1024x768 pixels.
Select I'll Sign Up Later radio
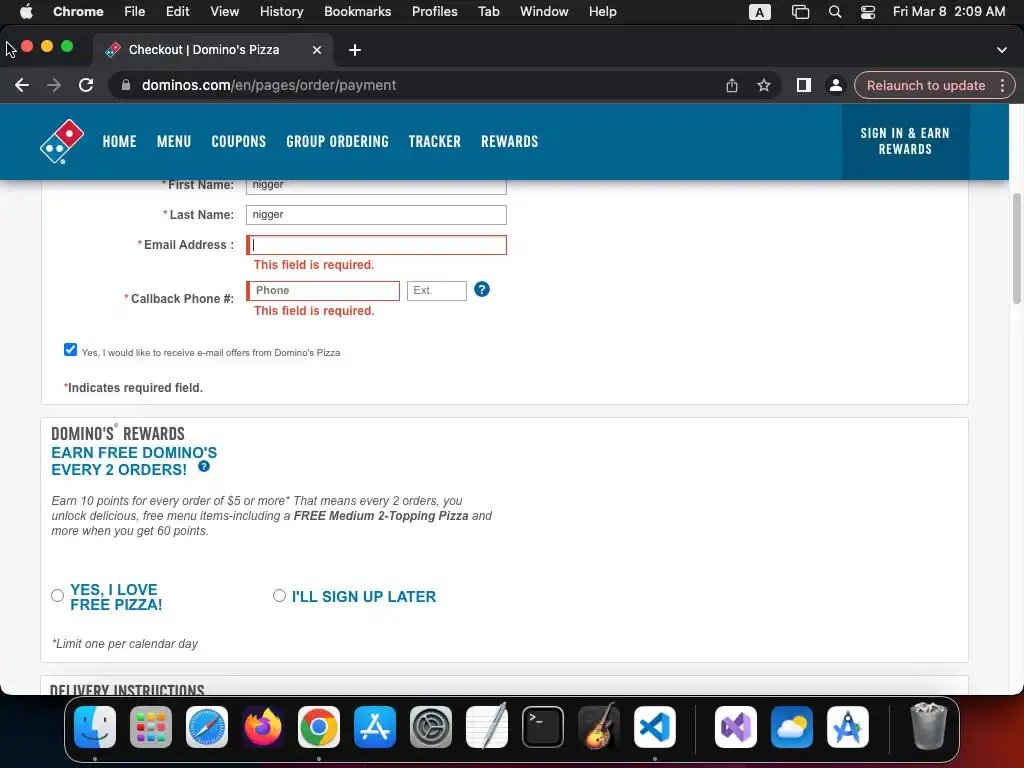point(280,596)
